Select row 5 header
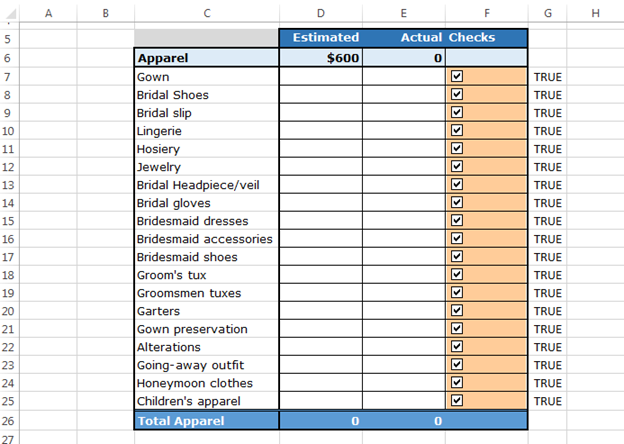624x444 pixels. pos(8,39)
